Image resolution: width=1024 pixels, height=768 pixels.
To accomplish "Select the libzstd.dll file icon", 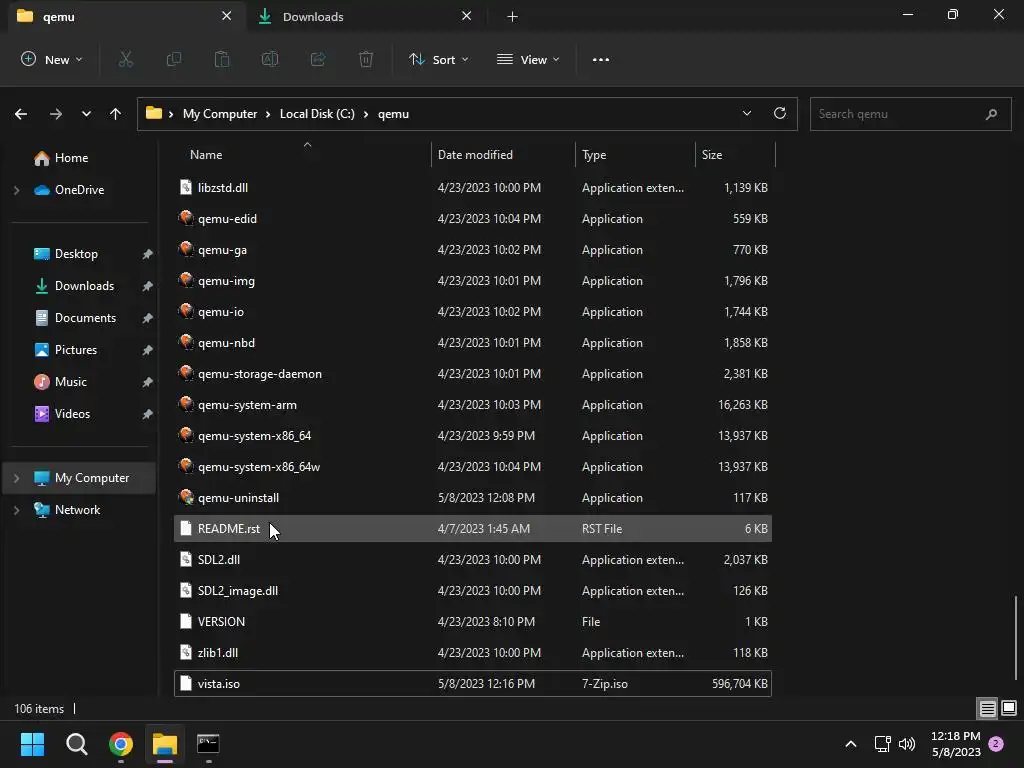I will pyautogui.click(x=186, y=187).
